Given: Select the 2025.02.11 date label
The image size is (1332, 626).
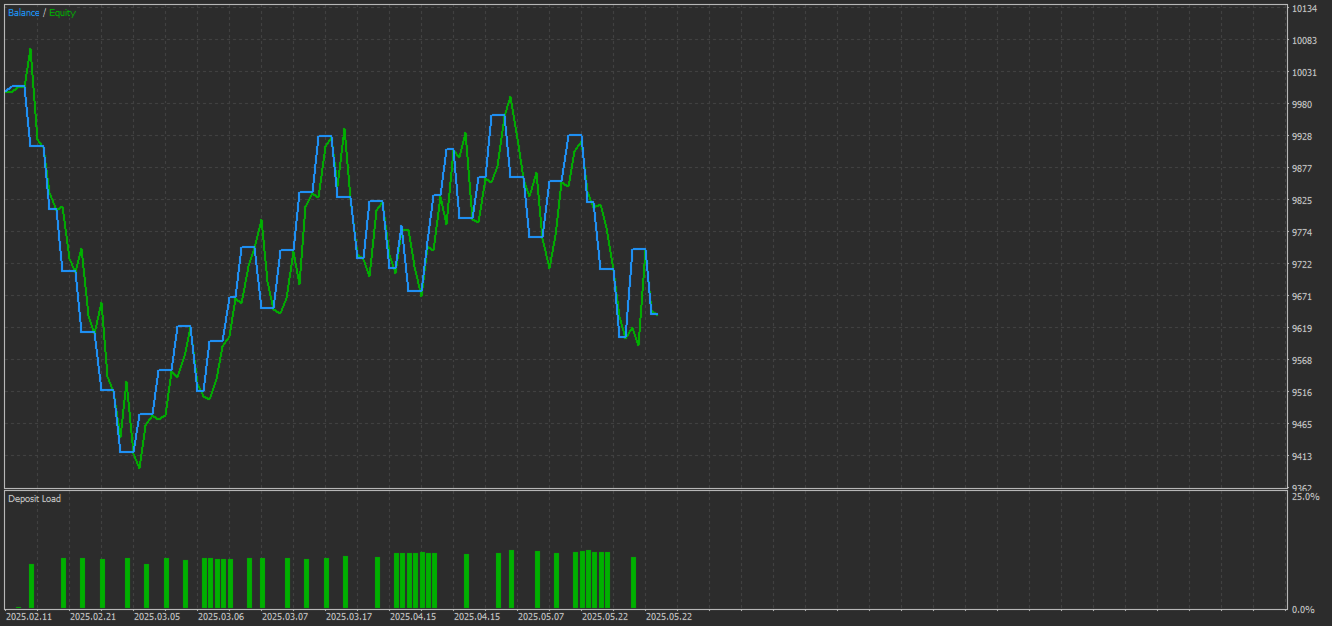Looking at the screenshot, I should (x=28, y=617).
